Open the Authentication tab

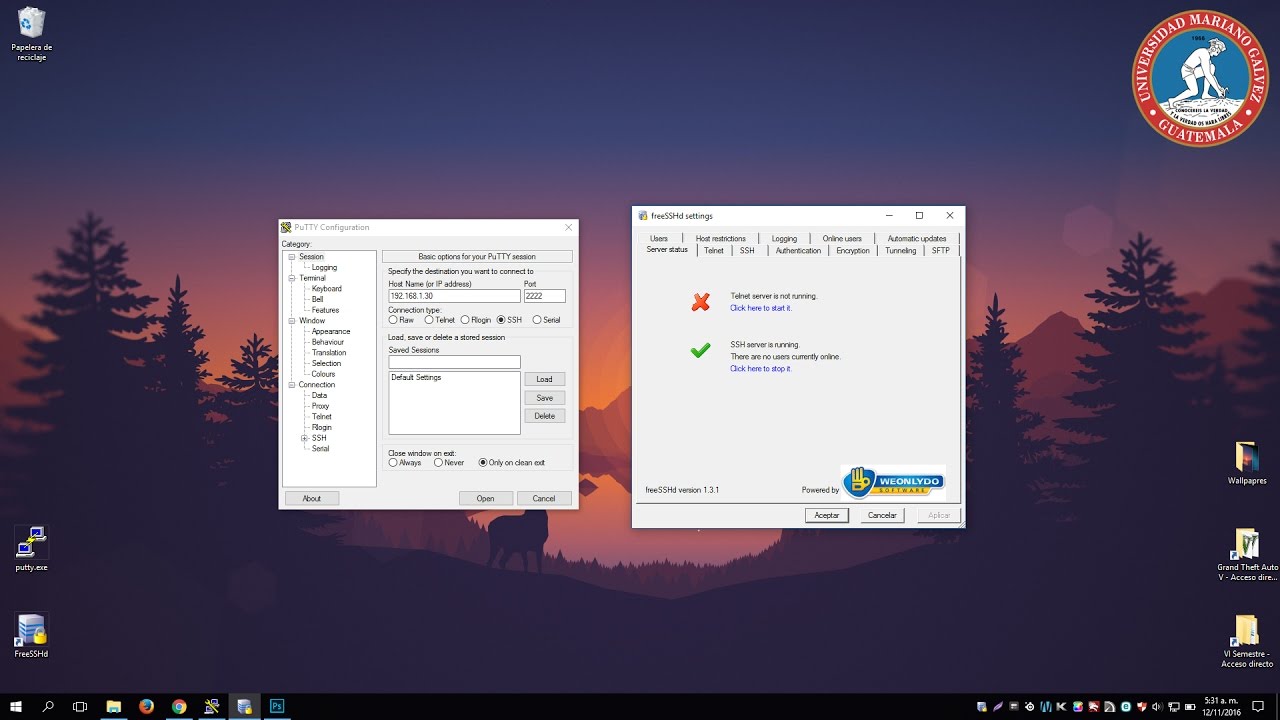tap(798, 250)
